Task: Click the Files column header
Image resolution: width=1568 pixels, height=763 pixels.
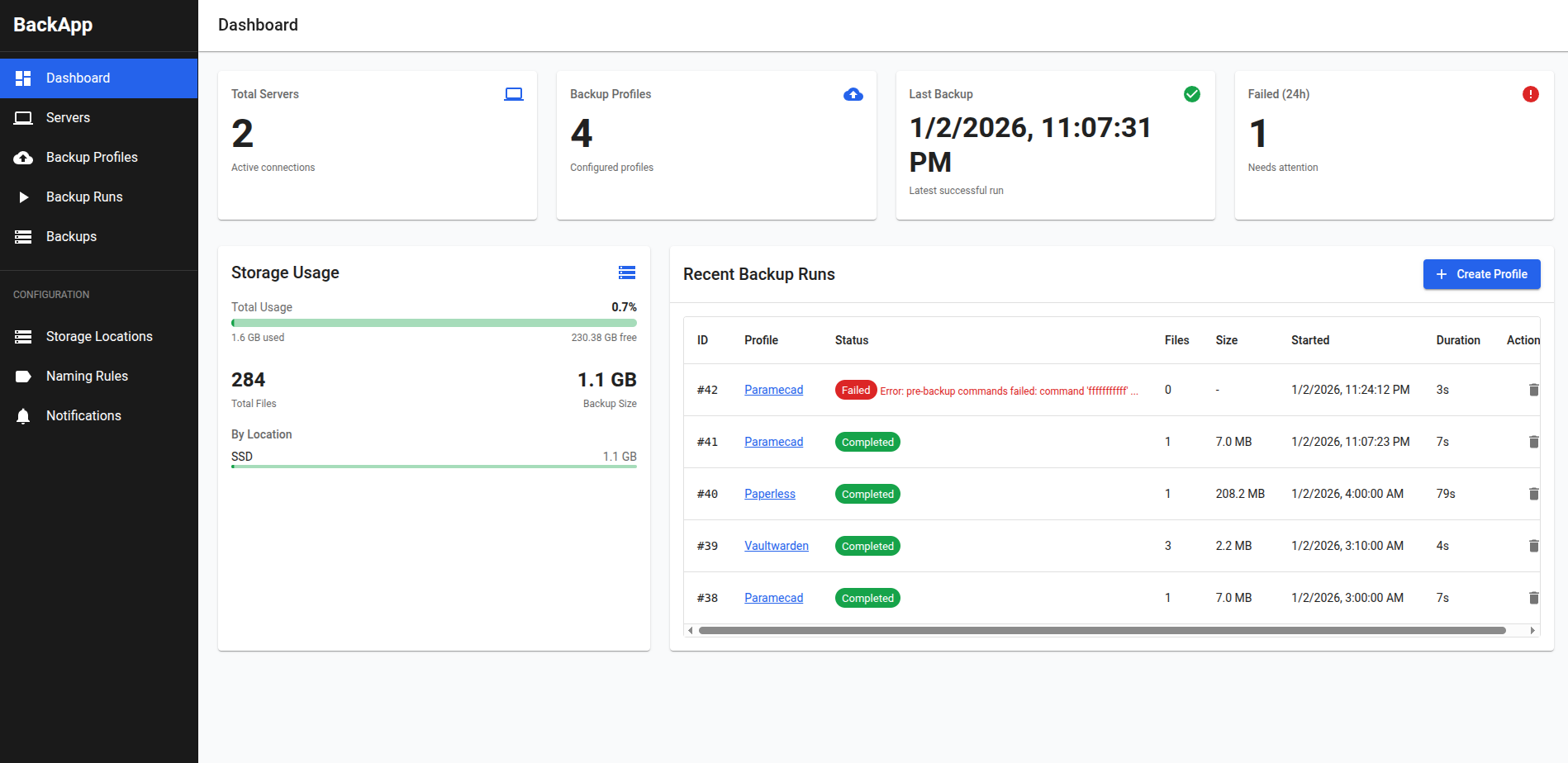Action: pyautogui.click(x=1177, y=340)
